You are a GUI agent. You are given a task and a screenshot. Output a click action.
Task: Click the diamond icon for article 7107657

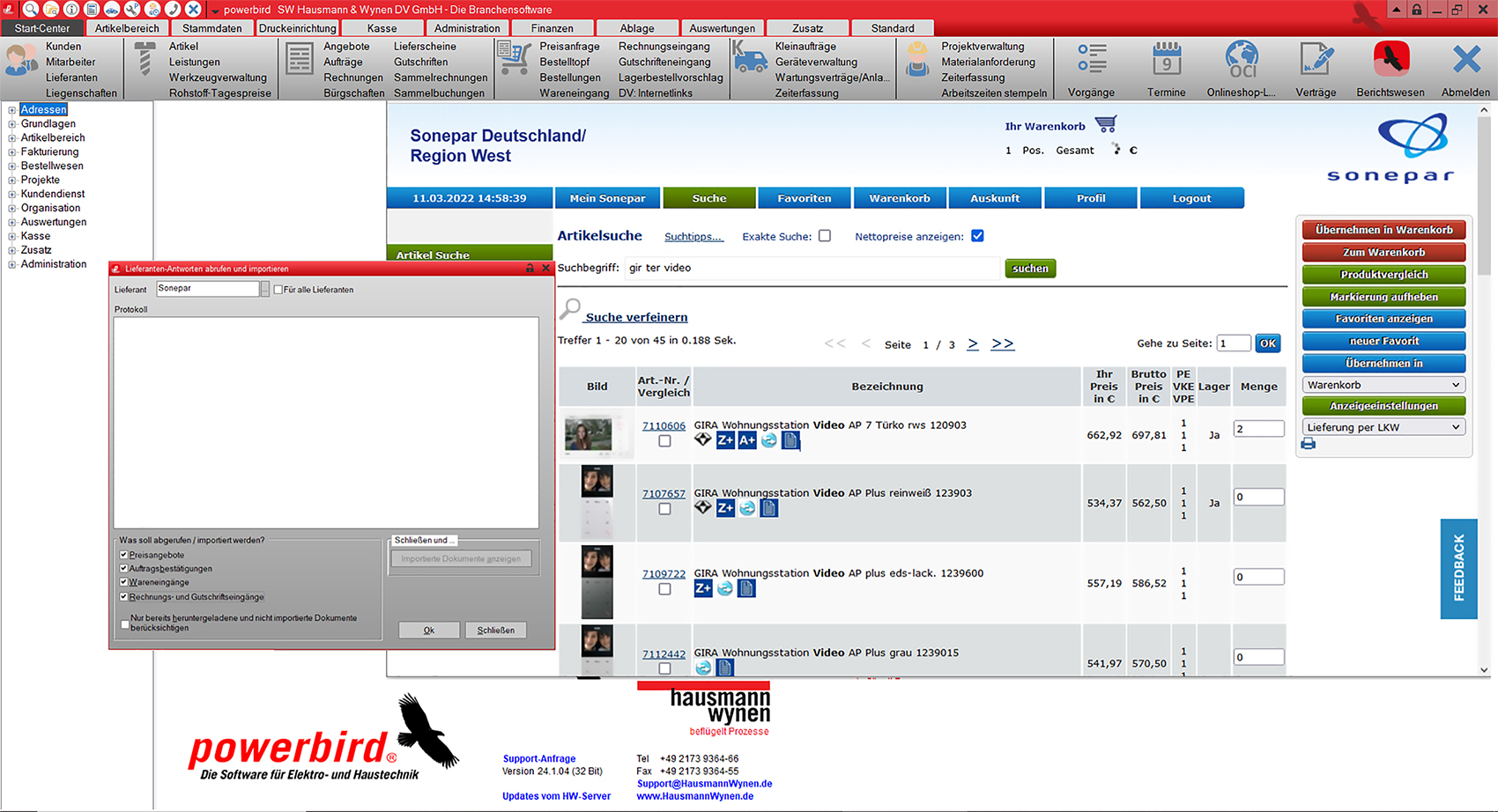pos(703,507)
